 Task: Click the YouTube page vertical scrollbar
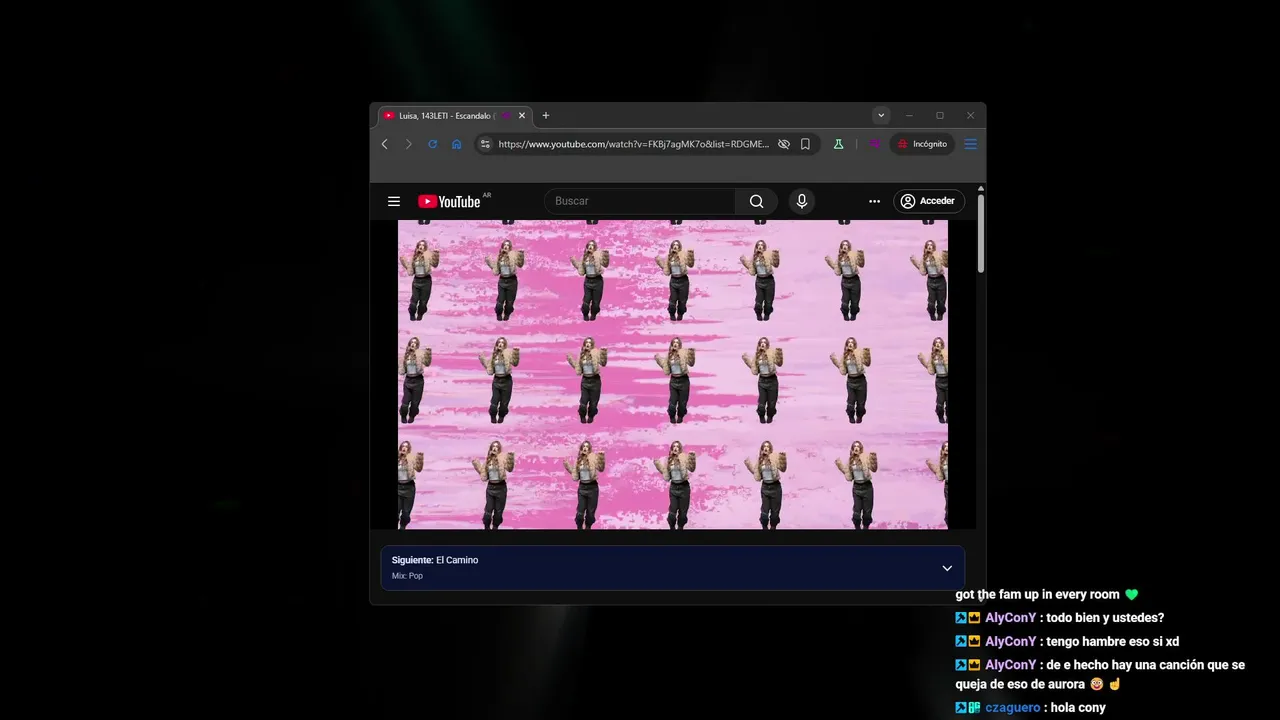click(x=981, y=234)
